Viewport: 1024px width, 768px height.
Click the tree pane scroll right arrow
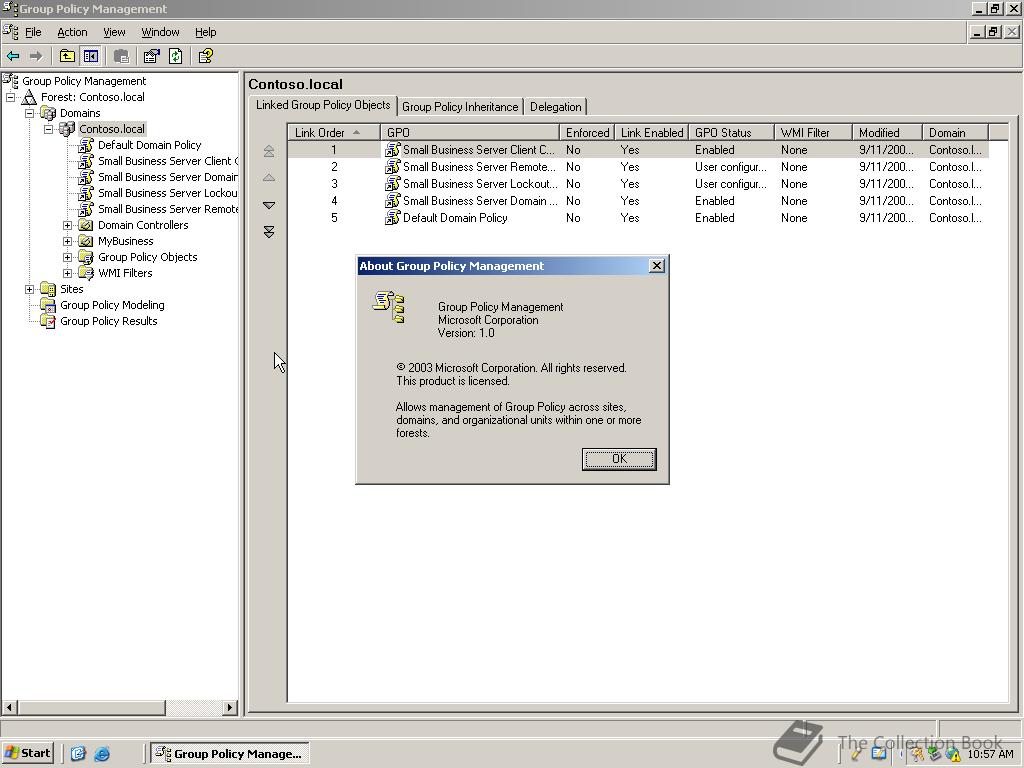229,707
